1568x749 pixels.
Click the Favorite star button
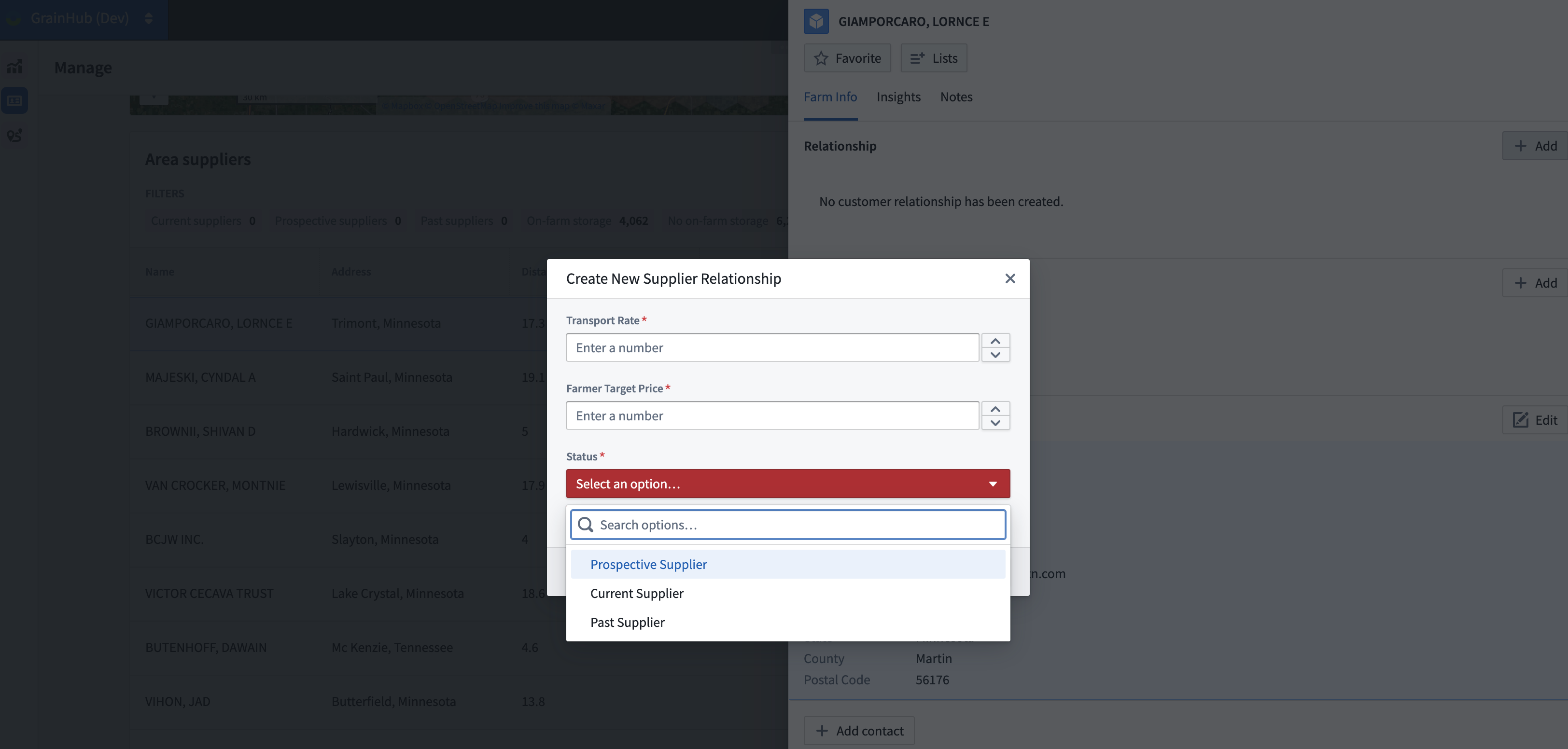[847, 58]
